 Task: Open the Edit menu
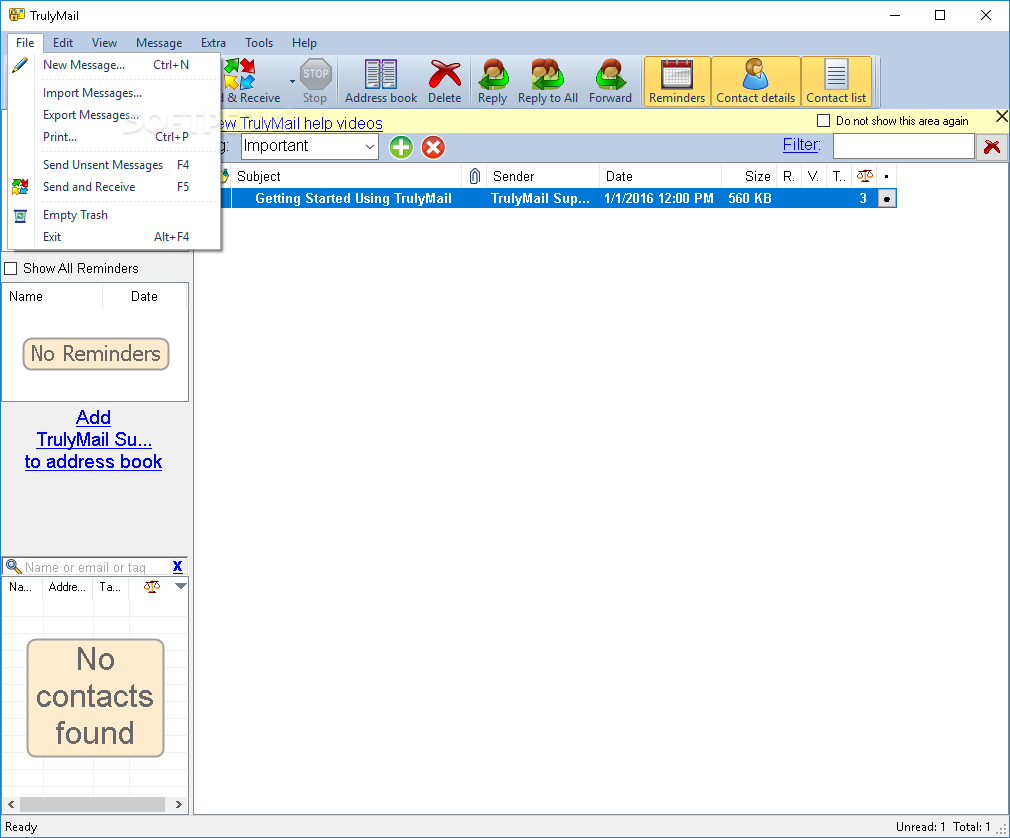pyautogui.click(x=62, y=43)
